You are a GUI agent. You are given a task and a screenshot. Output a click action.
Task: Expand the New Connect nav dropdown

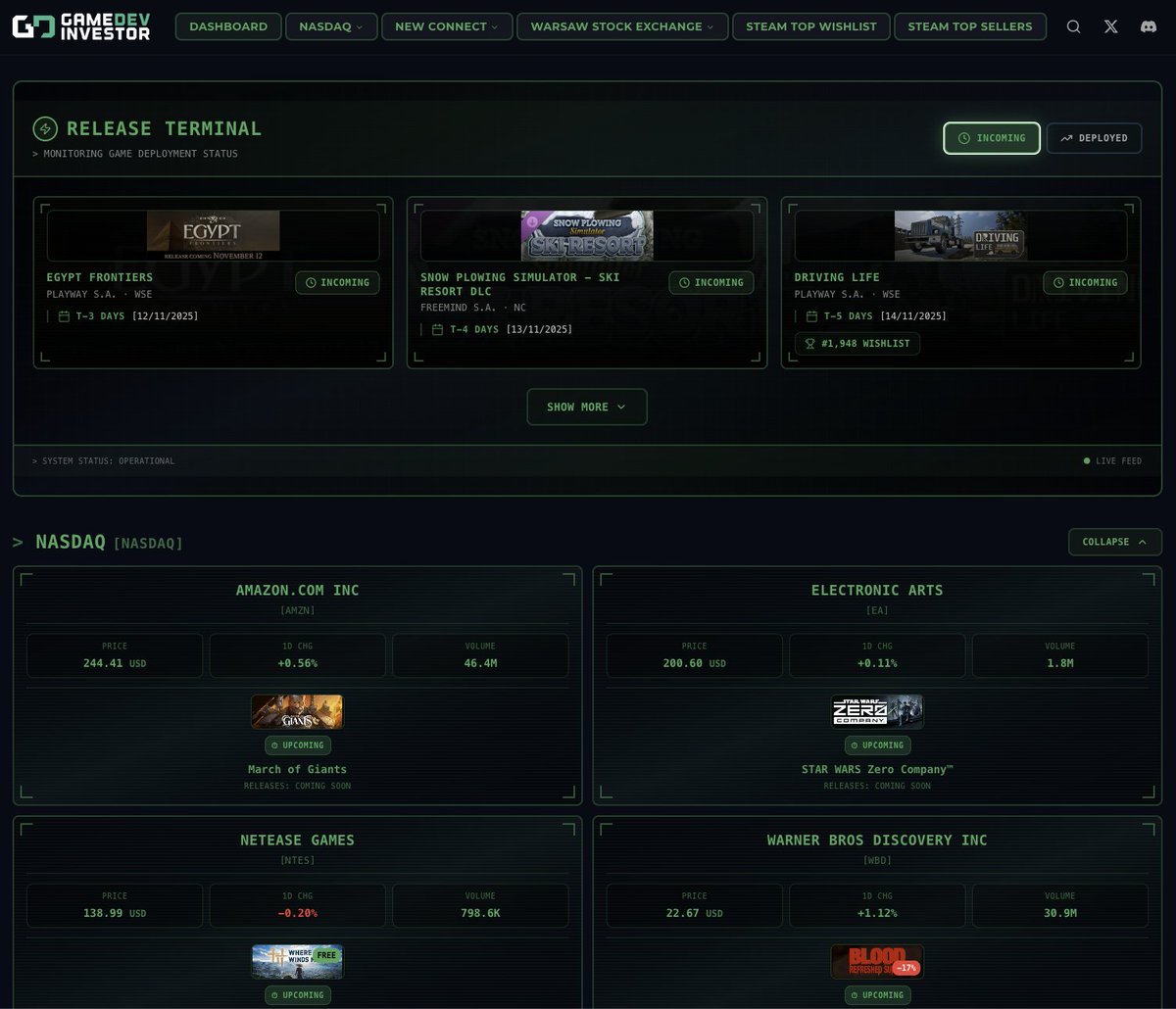[x=446, y=26]
